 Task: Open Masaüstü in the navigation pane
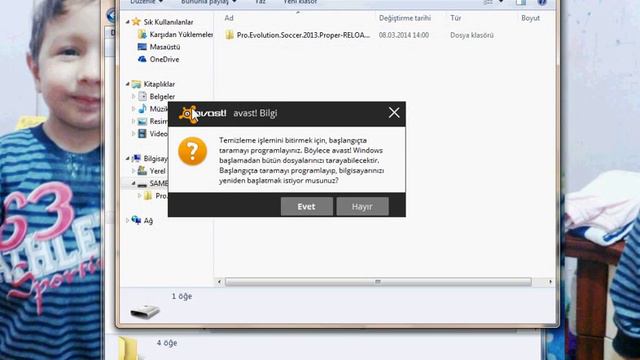(x=164, y=47)
